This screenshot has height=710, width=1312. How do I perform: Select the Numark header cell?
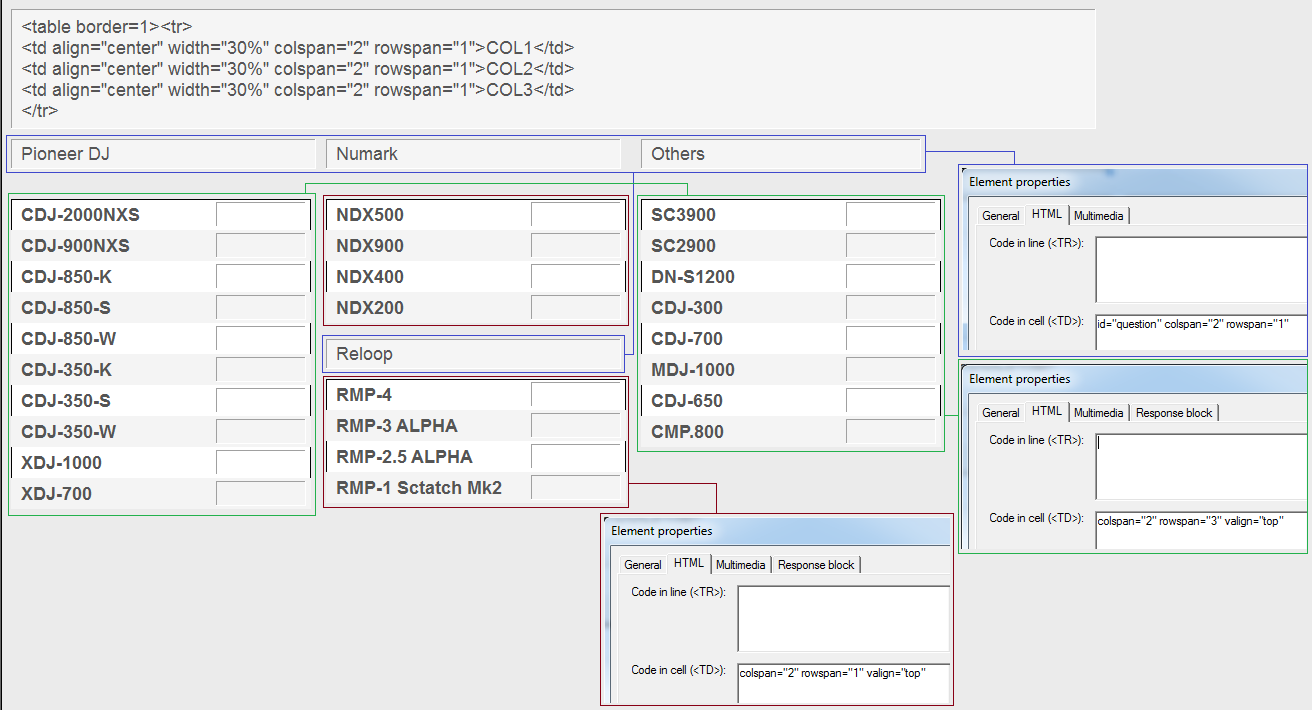474,154
